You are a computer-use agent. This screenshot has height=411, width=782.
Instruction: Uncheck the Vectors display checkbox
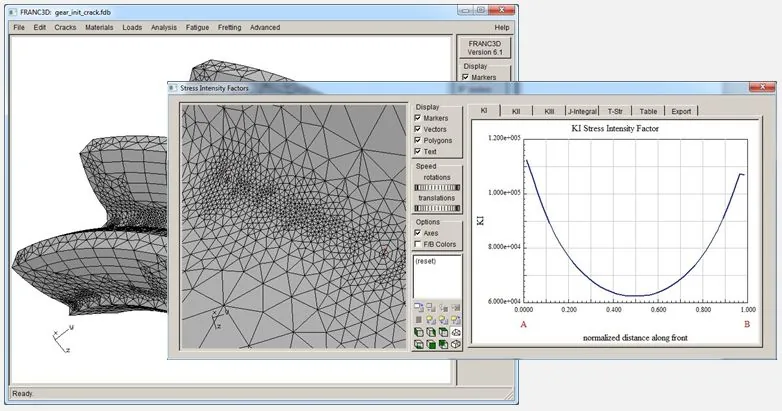click(418, 129)
